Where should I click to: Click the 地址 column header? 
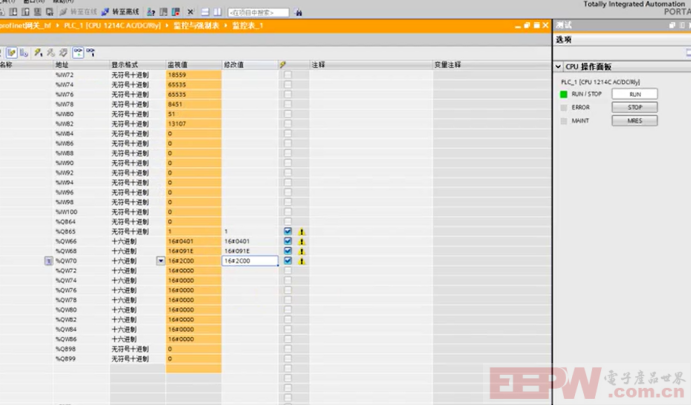tap(82, 65)
